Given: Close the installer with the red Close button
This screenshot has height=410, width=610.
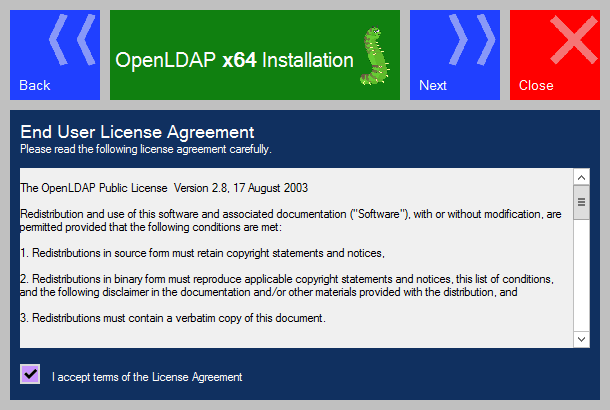Looking at the screenshot, I should [555, 55].
